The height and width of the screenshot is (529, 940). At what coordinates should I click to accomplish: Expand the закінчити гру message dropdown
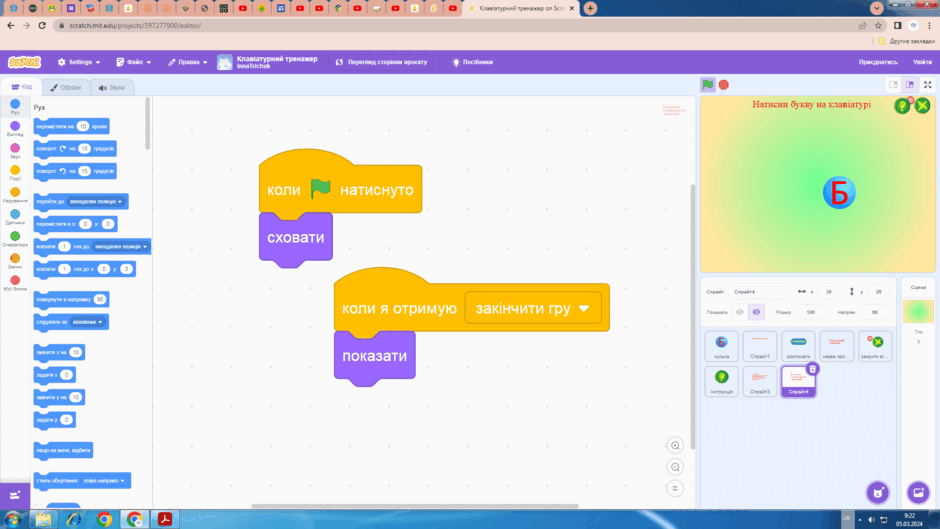pyautogui.click(x=583, y=308)
